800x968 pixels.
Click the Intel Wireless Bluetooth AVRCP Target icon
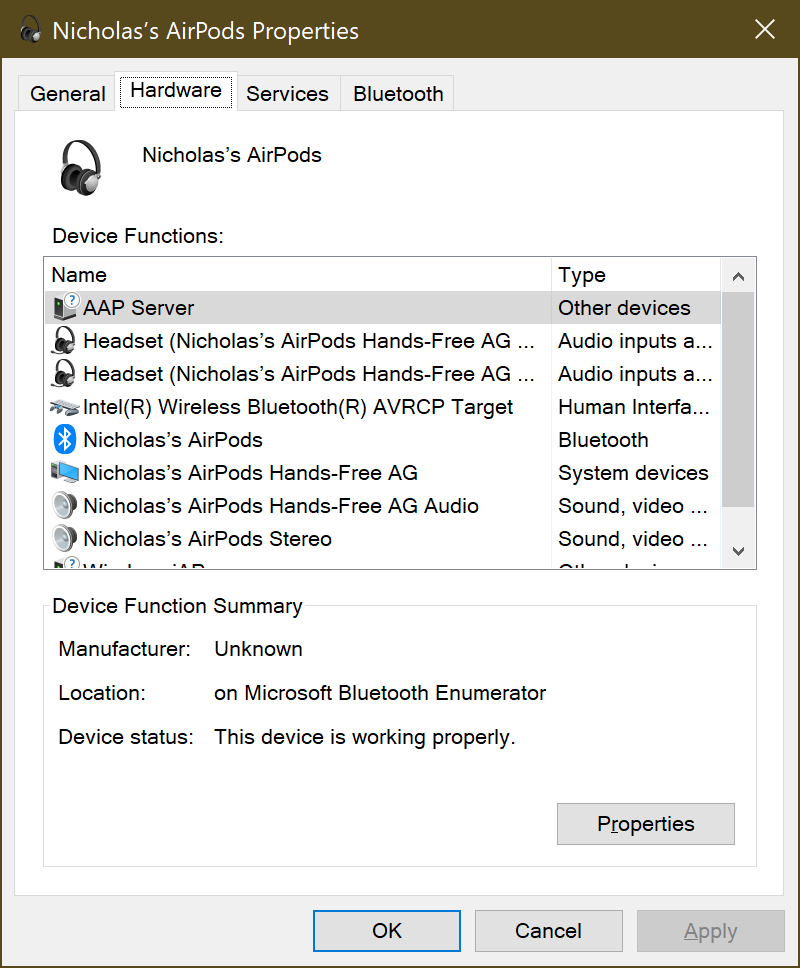click(65, 407)
